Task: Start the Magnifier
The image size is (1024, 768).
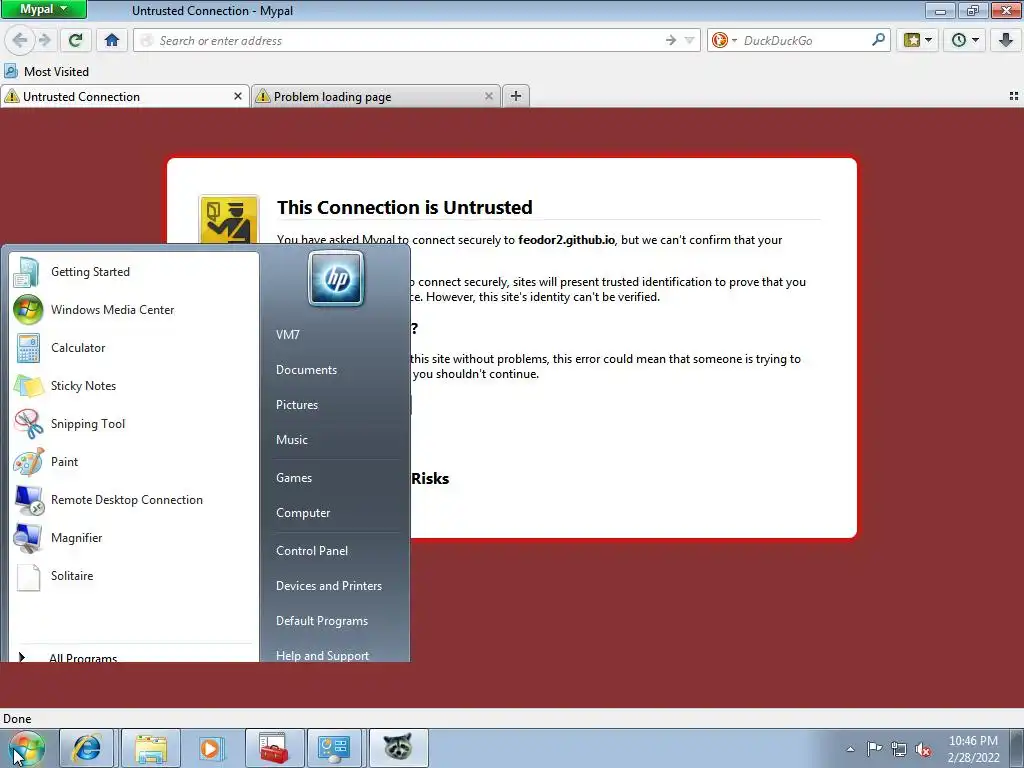Action: click(x=135, y=537)
